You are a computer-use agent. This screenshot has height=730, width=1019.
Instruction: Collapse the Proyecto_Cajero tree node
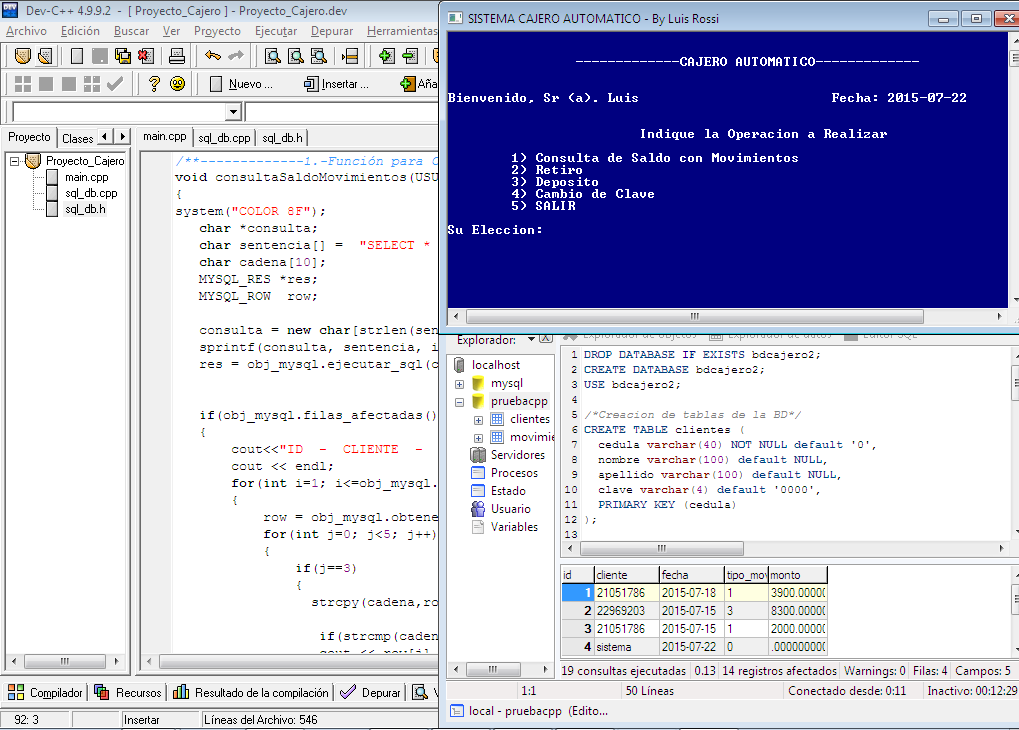(14, 161)
